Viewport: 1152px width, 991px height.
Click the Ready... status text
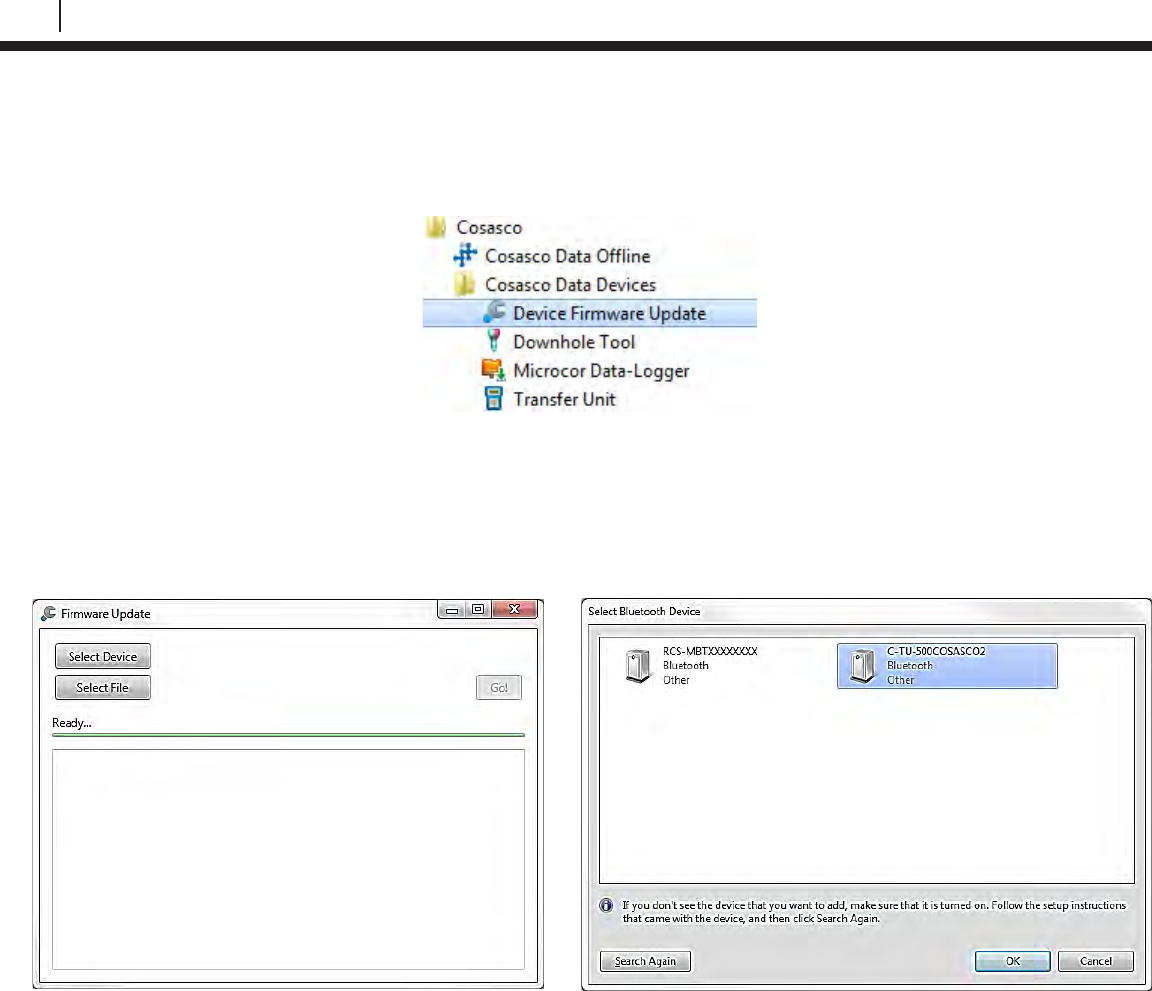pyautogui.click(x=72, y=723)
